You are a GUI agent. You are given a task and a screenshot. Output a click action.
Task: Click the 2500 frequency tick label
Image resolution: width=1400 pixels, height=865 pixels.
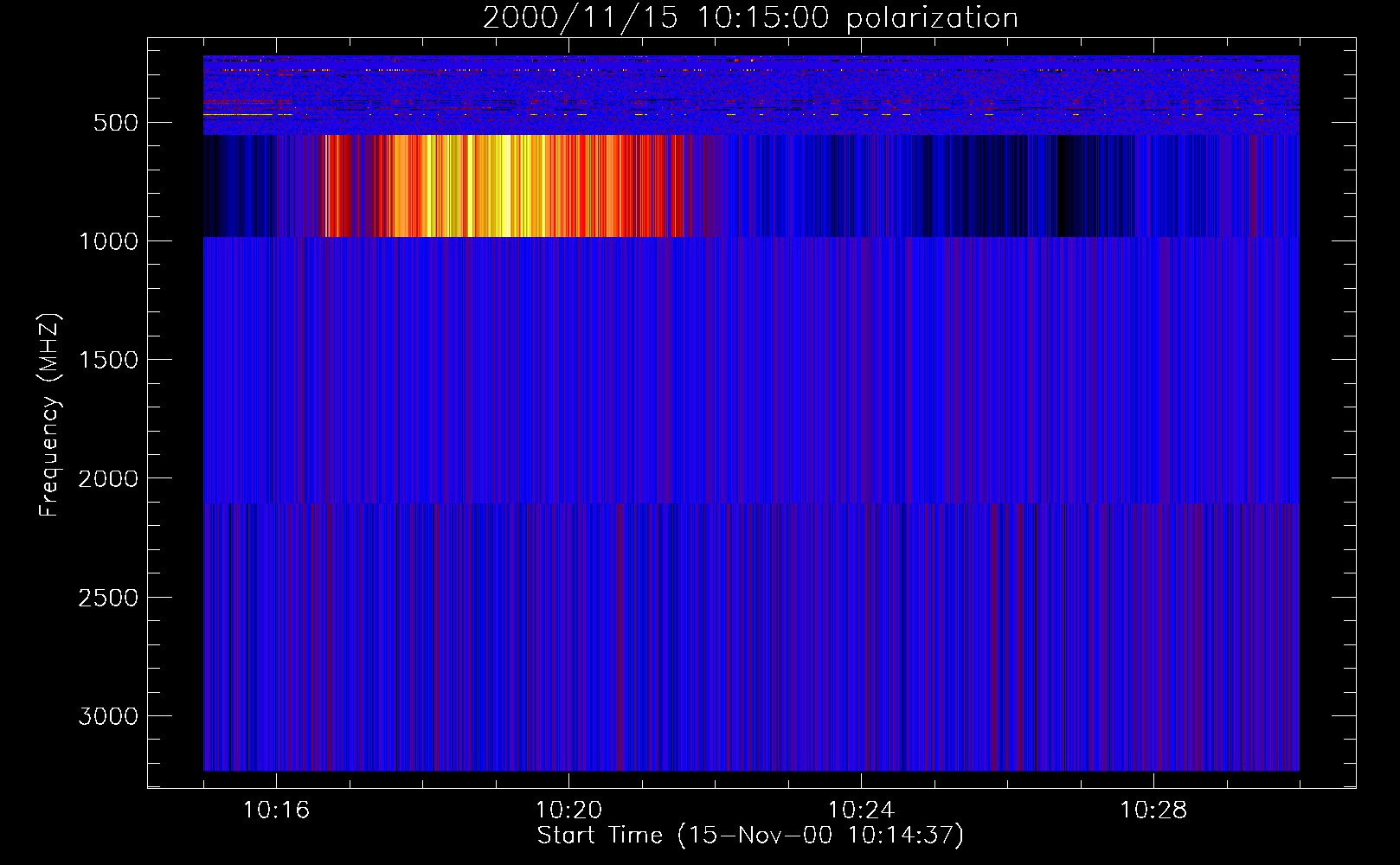[x=108, y=598]
